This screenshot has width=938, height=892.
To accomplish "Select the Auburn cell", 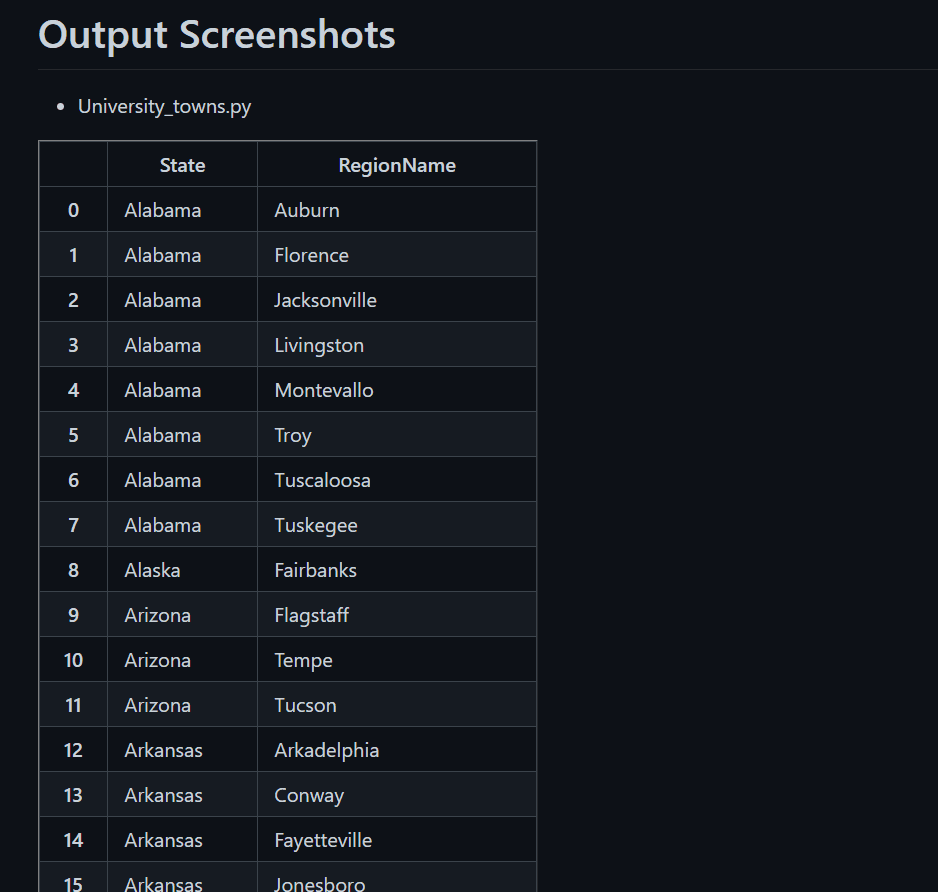I will 397,210.
